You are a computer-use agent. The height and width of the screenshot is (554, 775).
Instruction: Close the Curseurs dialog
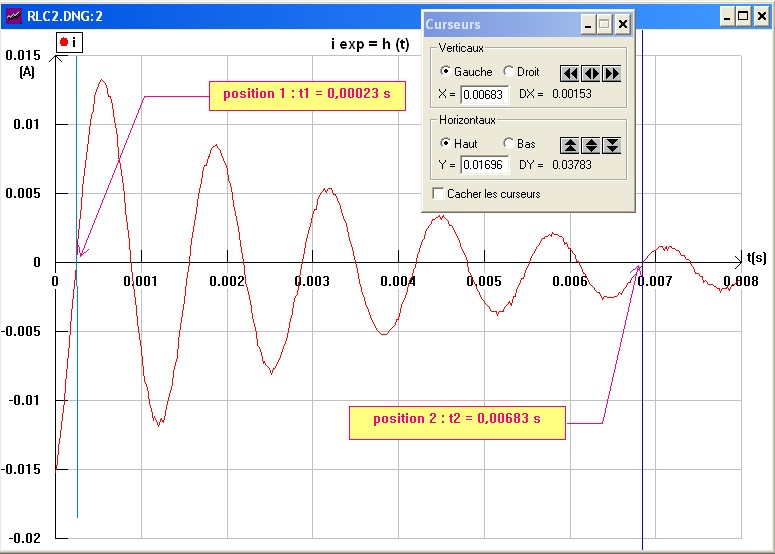622,24
